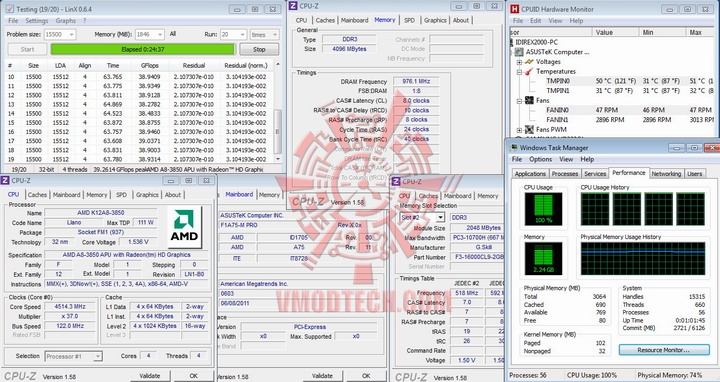Image resolution: width=720 pixels, height=382 pixels.
Task: Click Validate in CPU-Z Mainboard window
Action: pos(322,376)
